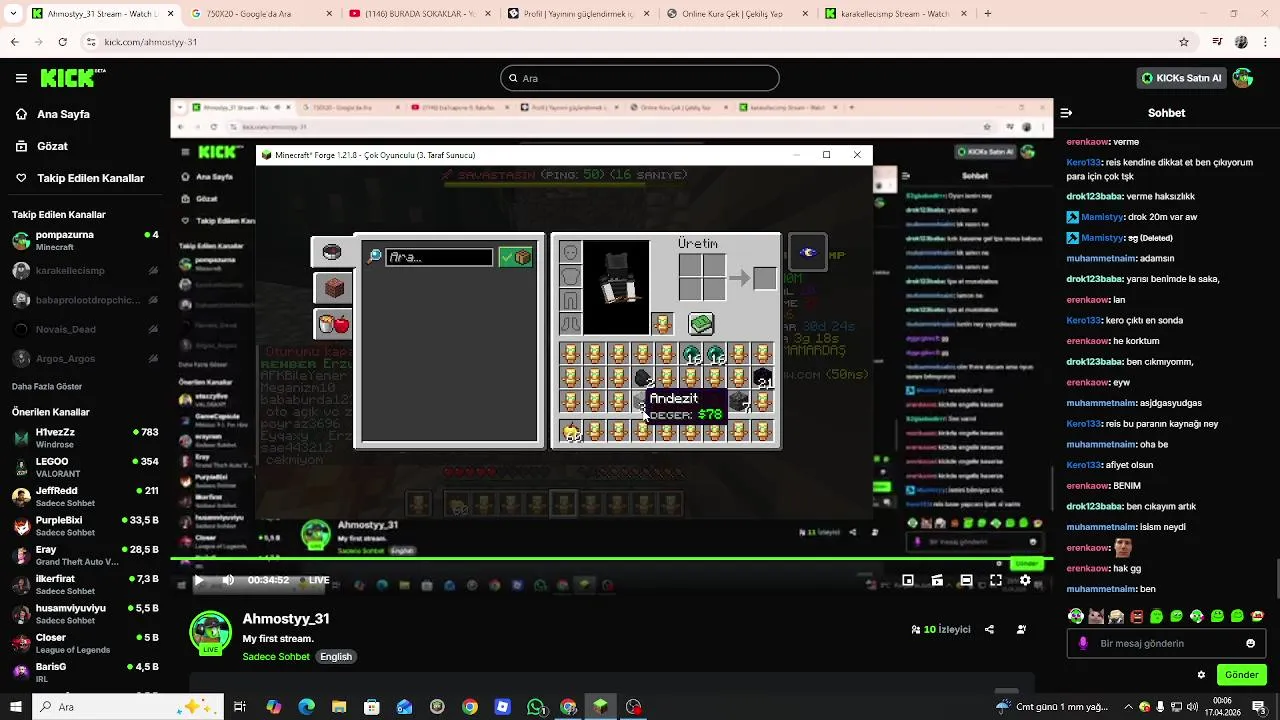Screen dimensions: 1280x720
Task: Click the green stream progress bar
Action: pyautogui.click(x=611, y=559)
